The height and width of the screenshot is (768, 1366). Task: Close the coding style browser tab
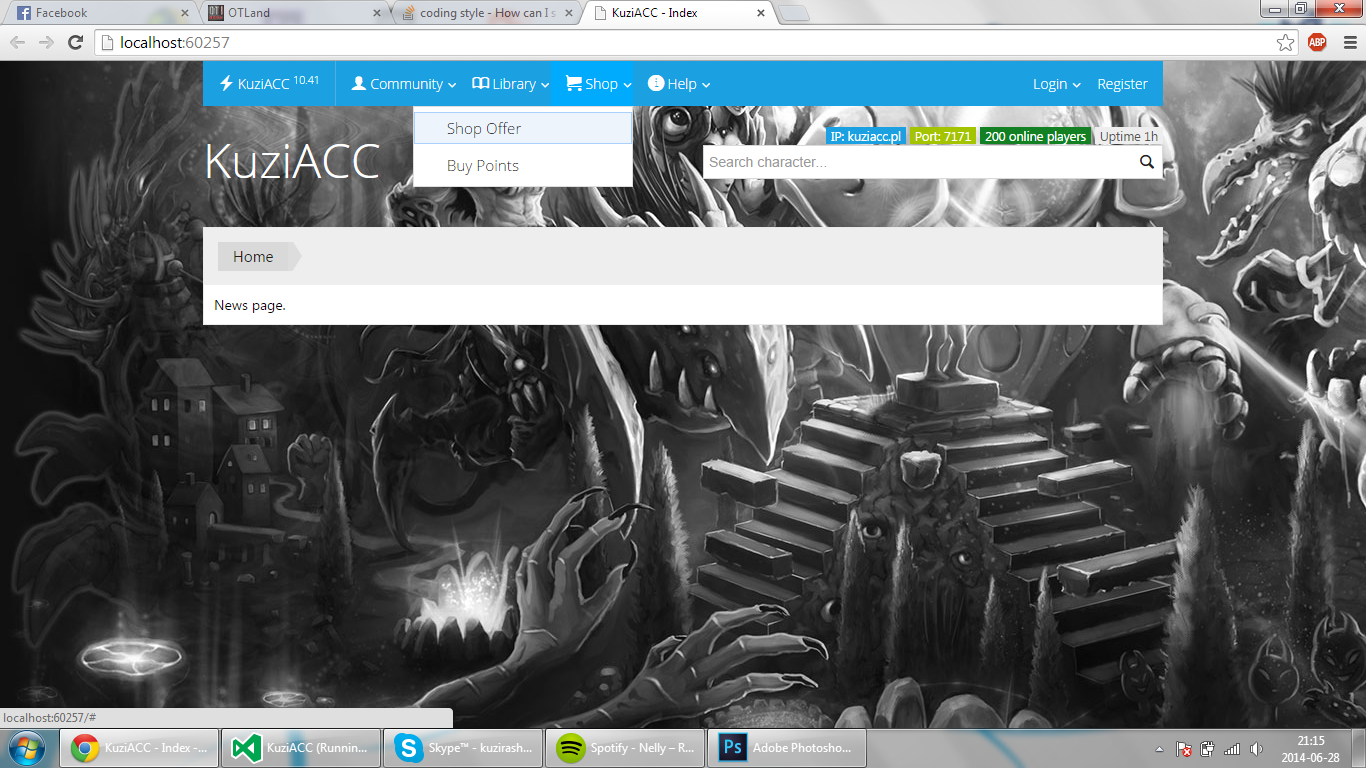pyautogui.click(x=569, y=13)
